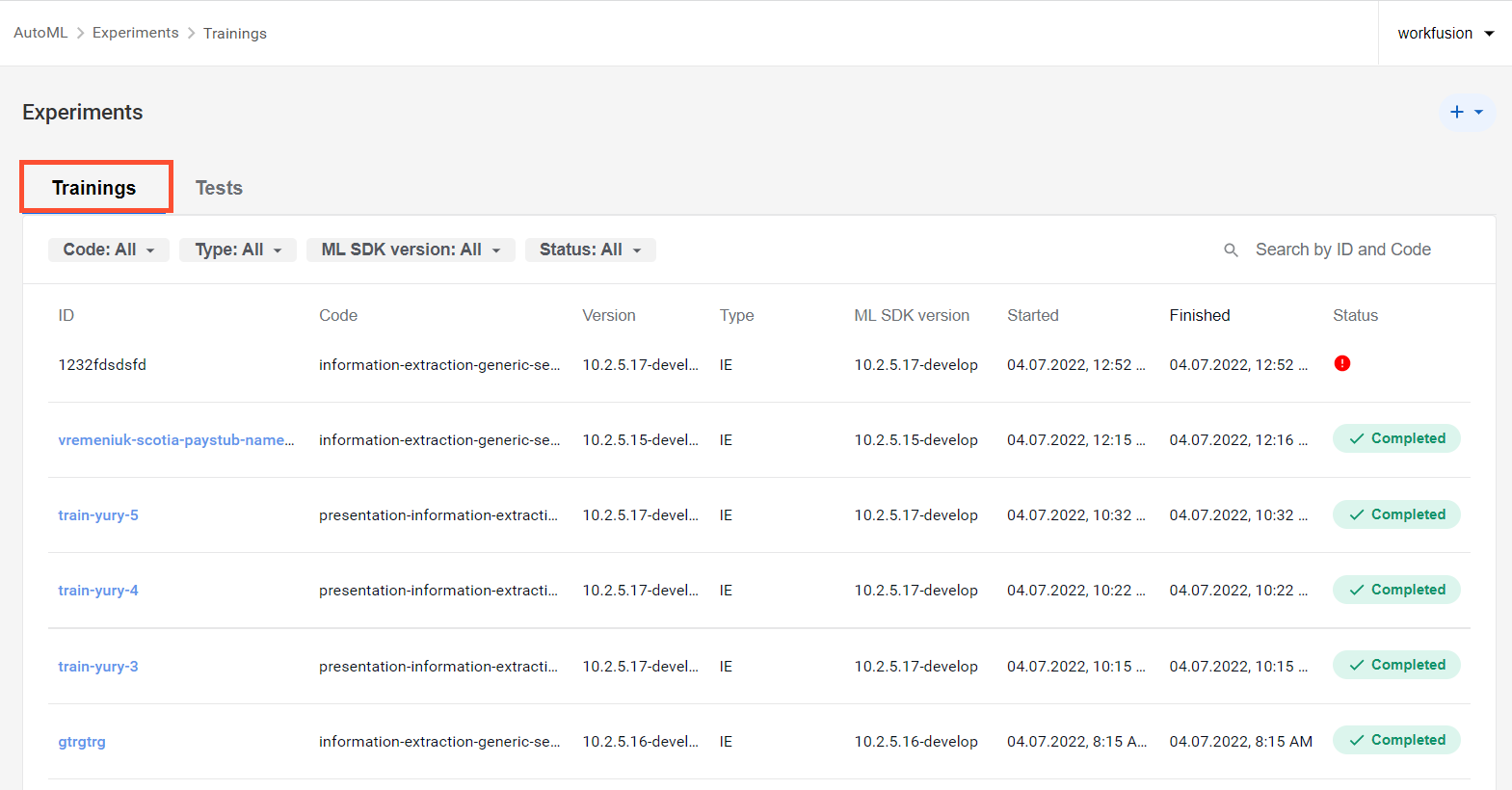
Task: Click the Trainings breadcrumb
Action: tap(235, 33)
